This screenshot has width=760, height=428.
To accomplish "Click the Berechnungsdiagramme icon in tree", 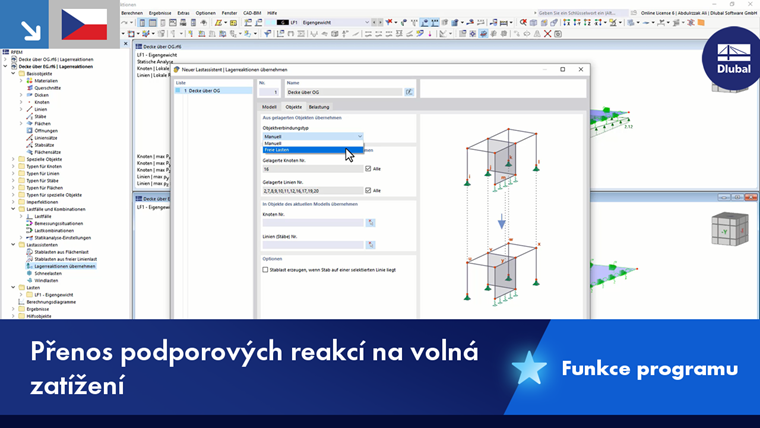I will pos(21,302).
